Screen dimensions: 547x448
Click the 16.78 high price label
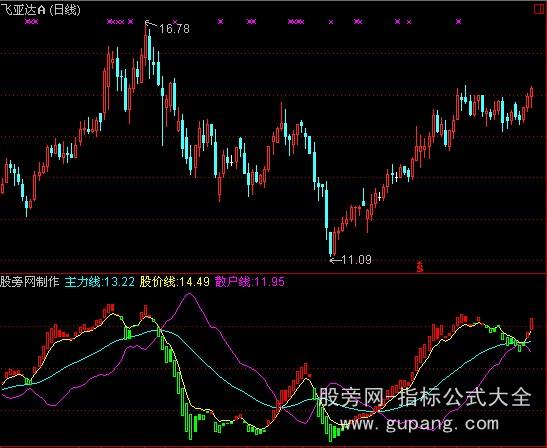(174, 29)
